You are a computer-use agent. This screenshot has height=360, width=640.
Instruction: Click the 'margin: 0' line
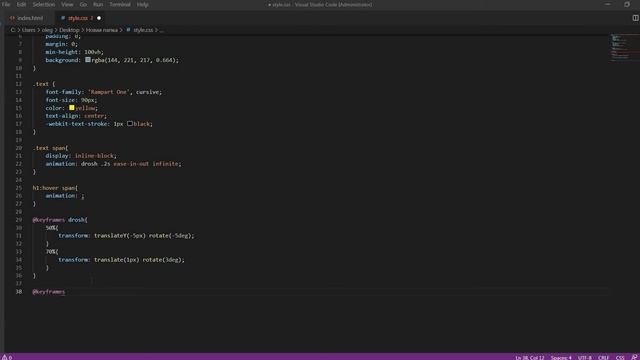pos(61,44)
